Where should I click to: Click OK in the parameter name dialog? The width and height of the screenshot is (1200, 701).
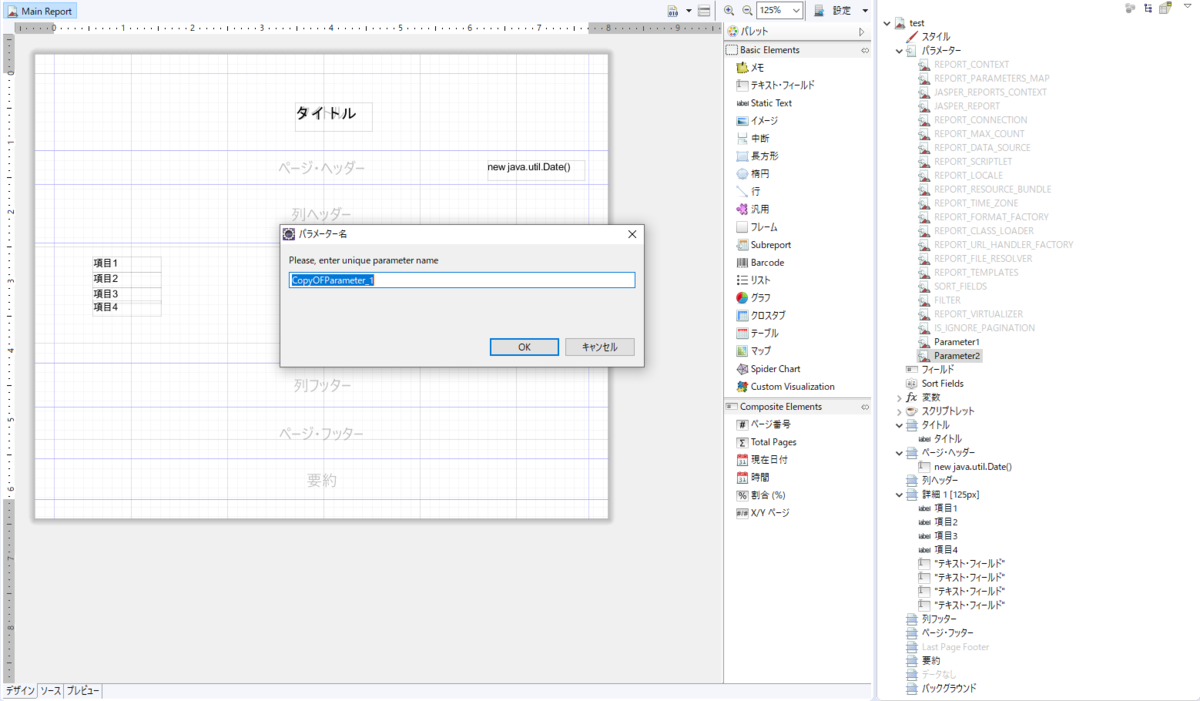coord(524,347)
